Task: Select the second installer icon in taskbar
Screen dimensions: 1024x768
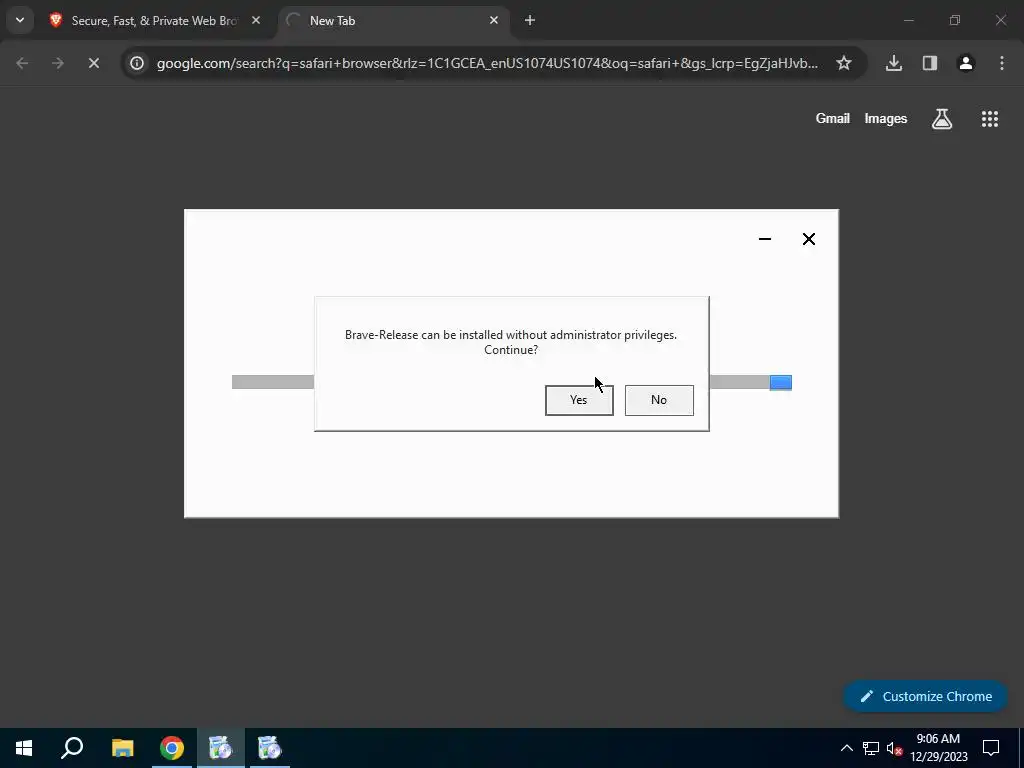Action: point(270,748)
